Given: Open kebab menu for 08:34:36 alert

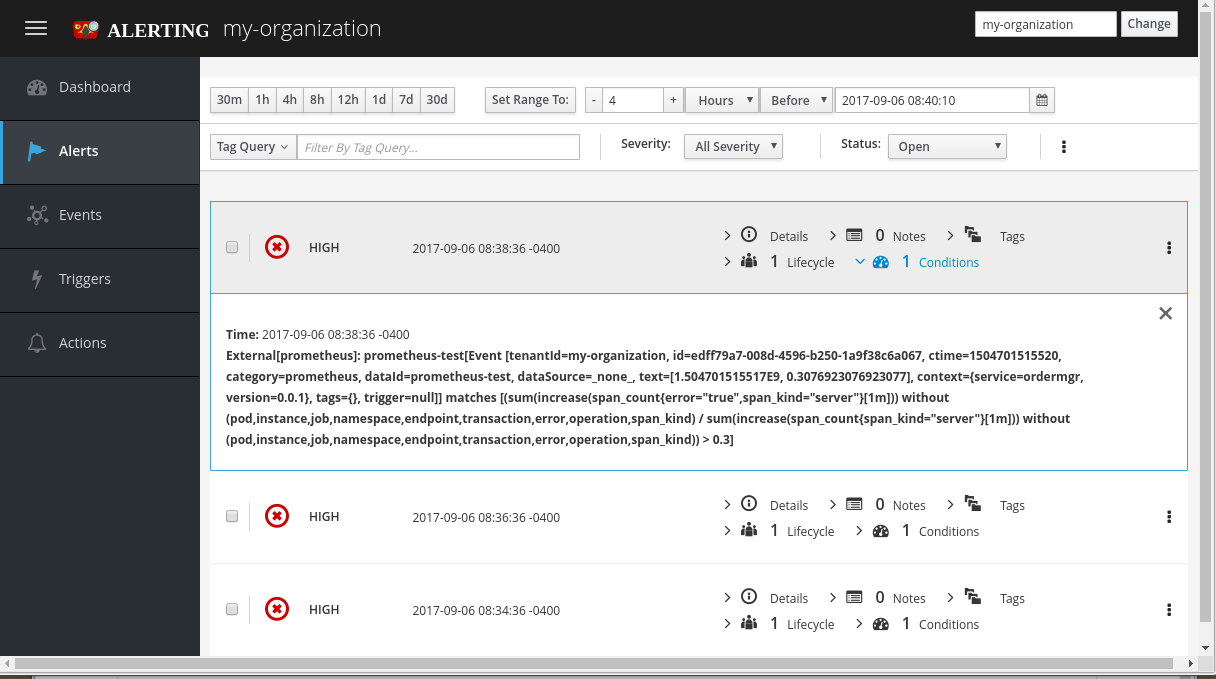Looking at the screenshot, I should click(x=1169, y=610).
